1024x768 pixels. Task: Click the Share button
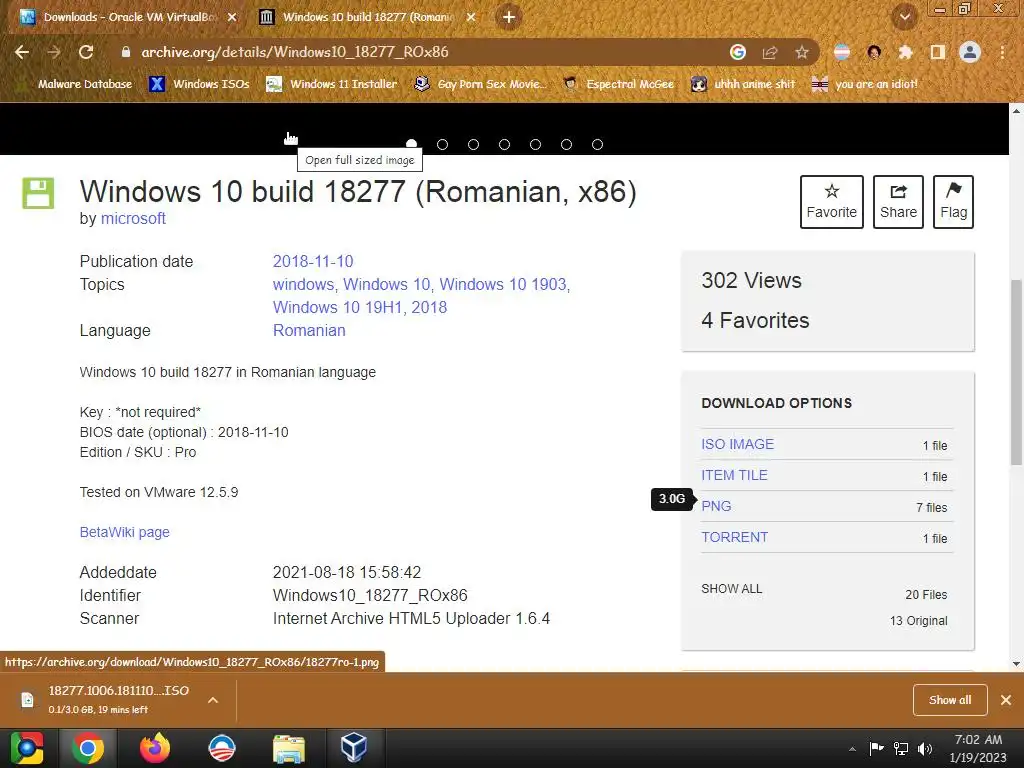[x=898, y=202]
